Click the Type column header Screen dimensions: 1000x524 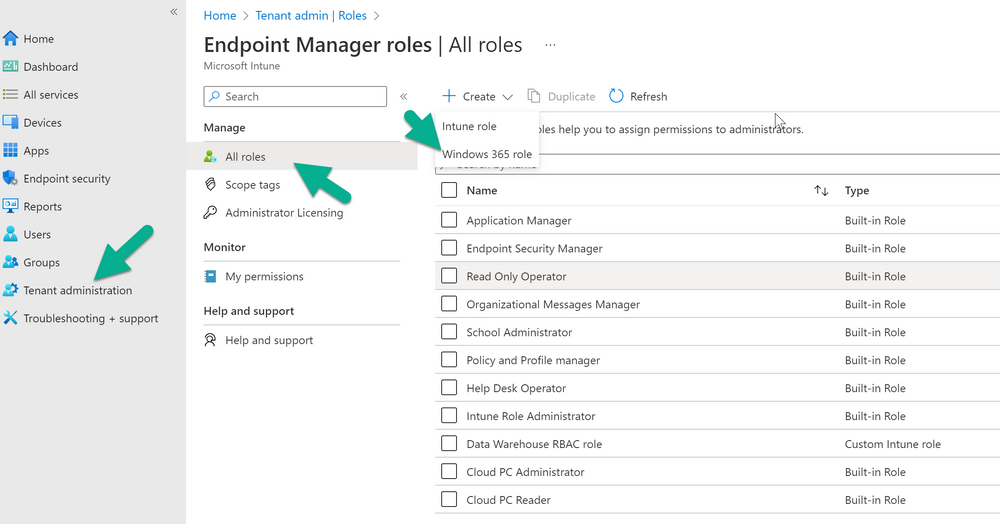[x=857, y=191]
